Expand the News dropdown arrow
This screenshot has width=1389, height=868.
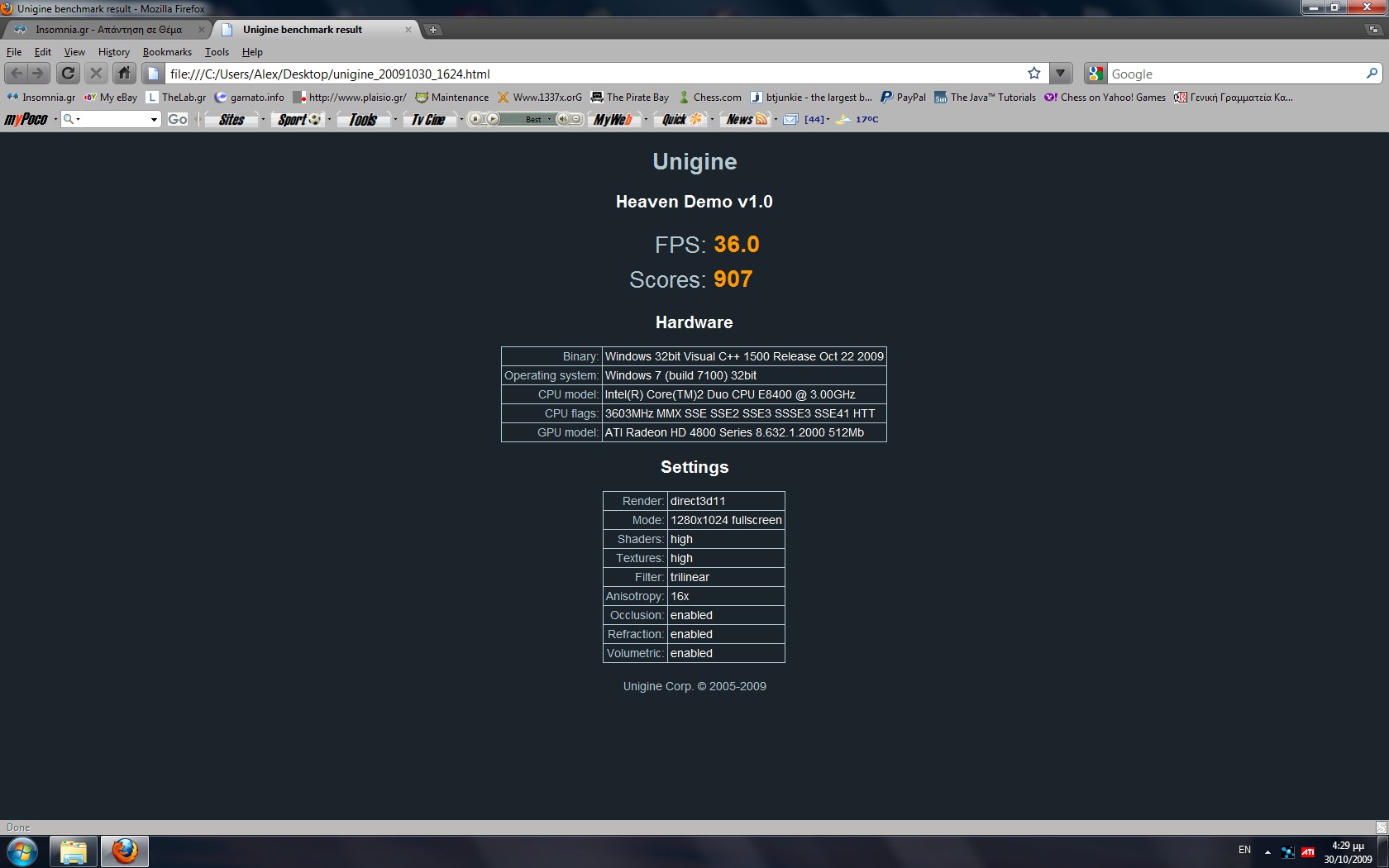pyautogui.click(x=776, y=119)
